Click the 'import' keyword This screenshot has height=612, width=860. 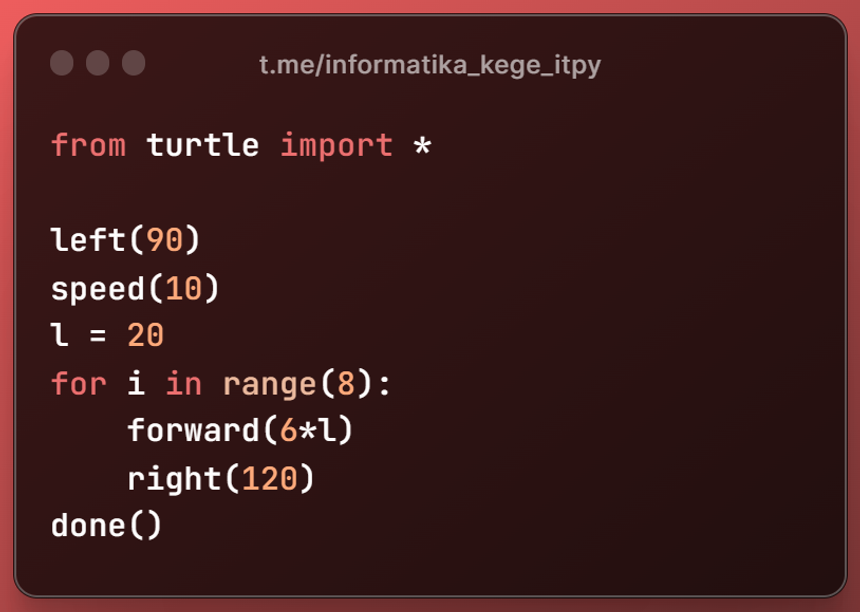[x=336, y=145]
